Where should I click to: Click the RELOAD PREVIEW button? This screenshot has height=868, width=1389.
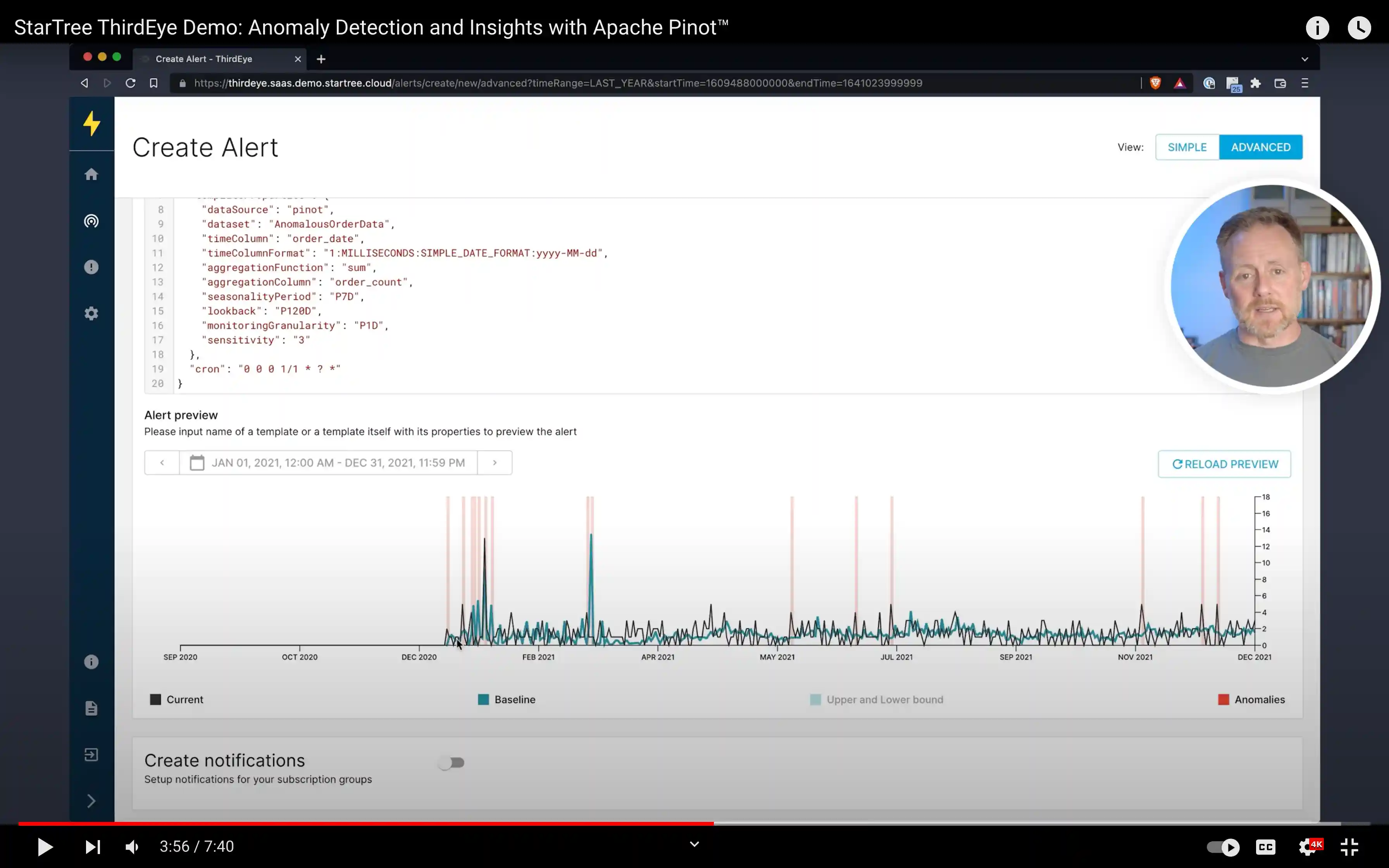[x=1224, y=464]
